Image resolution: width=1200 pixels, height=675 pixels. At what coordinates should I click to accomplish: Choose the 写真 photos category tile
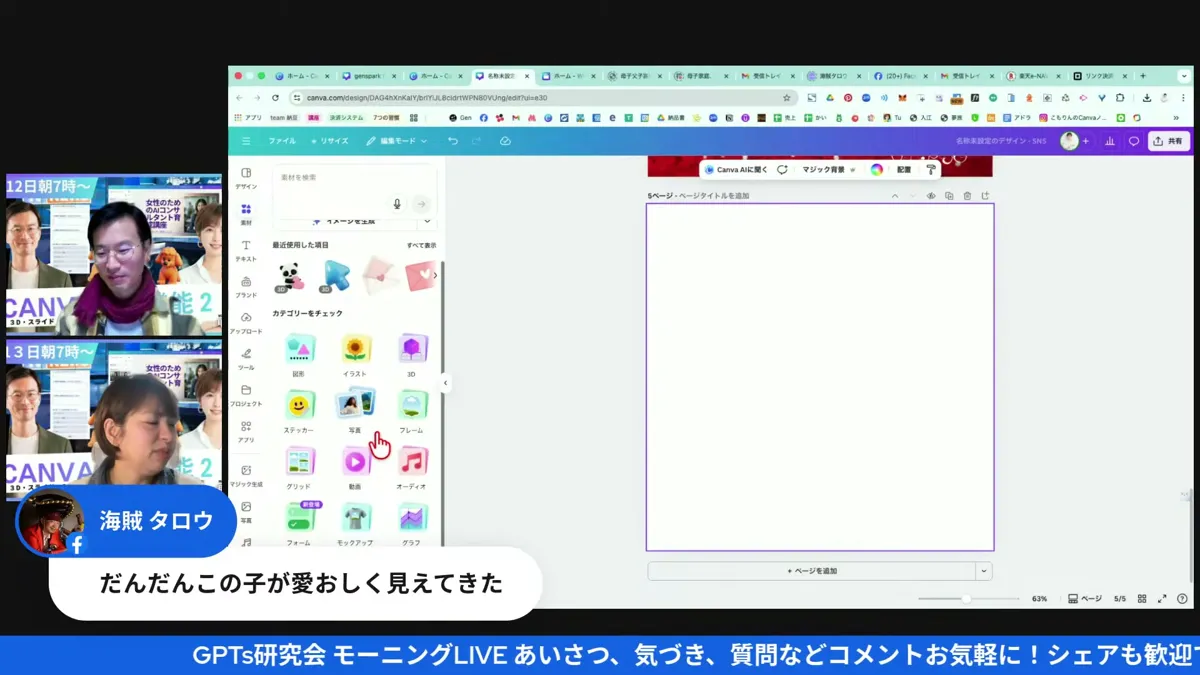click(x=355, y=411)
